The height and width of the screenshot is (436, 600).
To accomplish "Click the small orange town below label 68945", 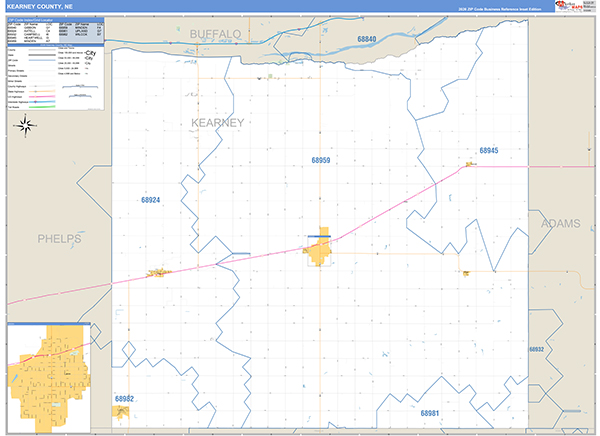I will (x=469, y=164).
